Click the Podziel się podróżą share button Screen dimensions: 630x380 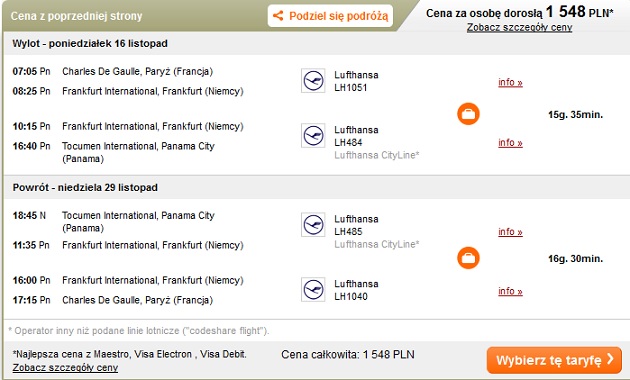tap(330, 16)
